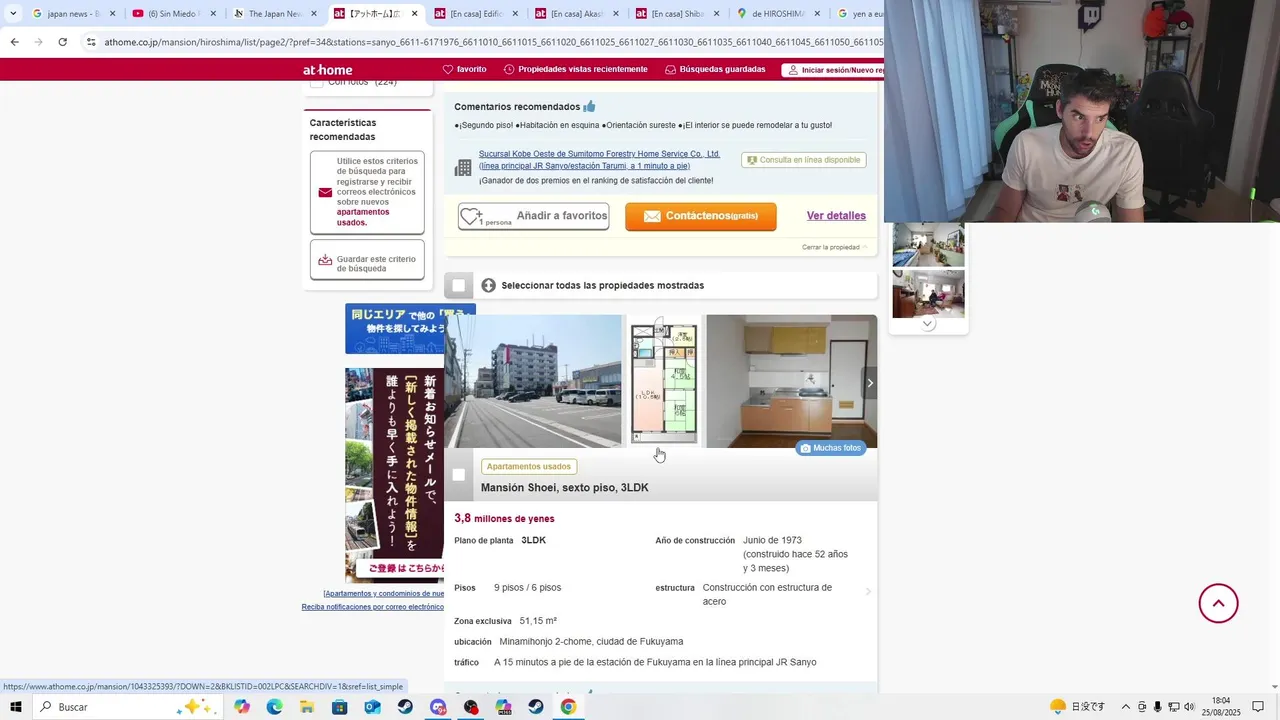Click the microphone tray icon

point(1158,707)
